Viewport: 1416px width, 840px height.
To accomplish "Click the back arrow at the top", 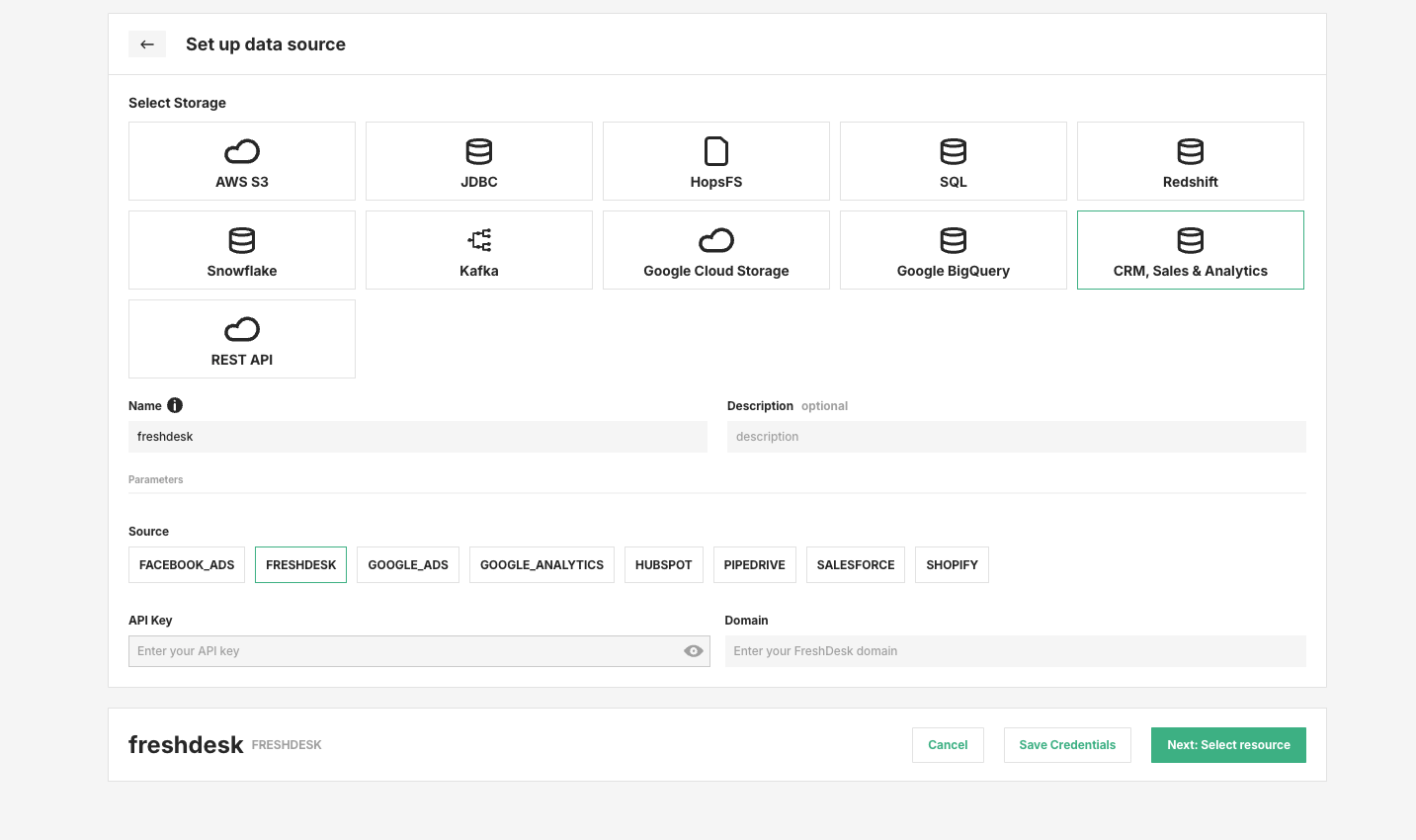I will tap(147, 43).
